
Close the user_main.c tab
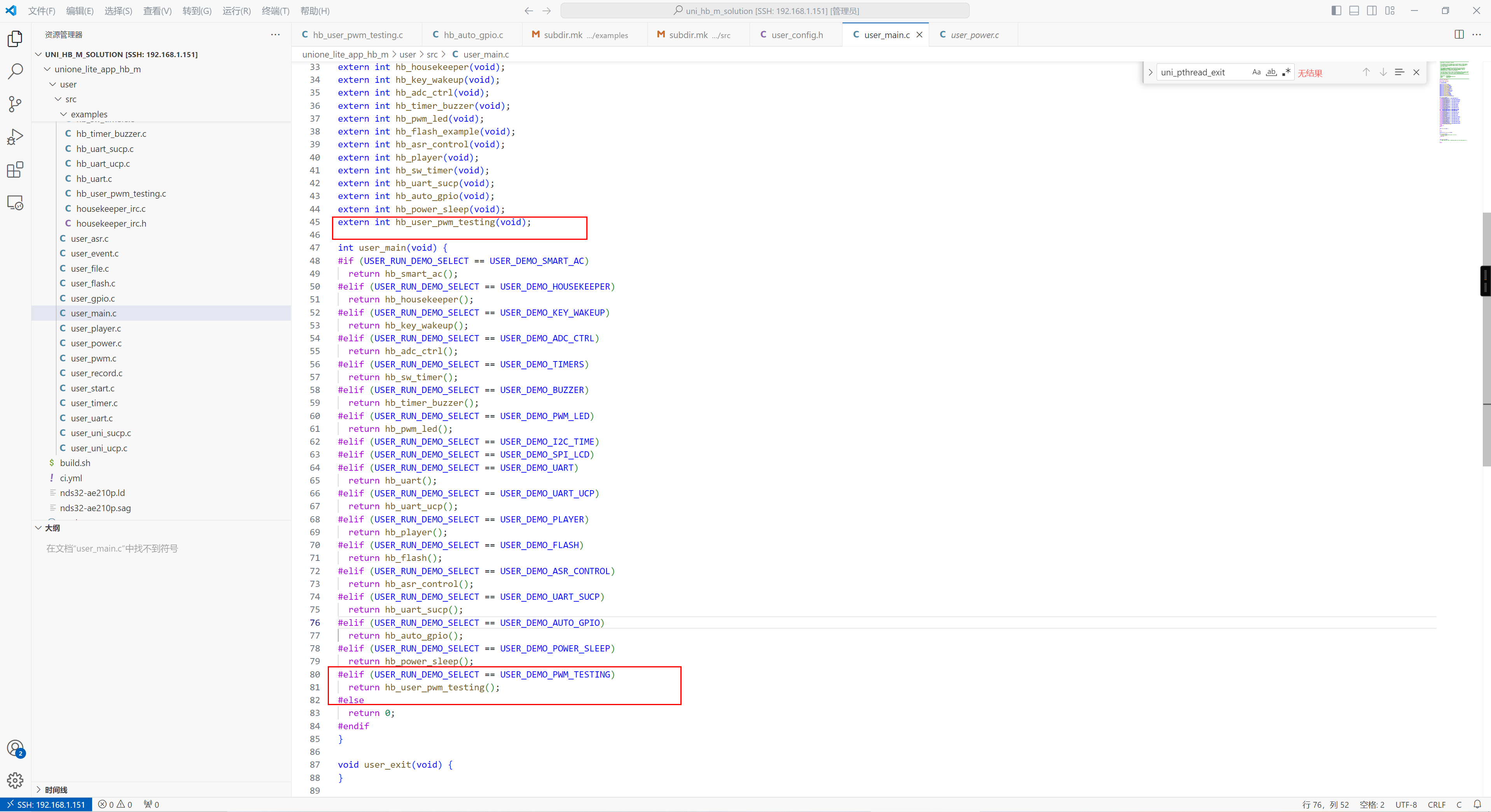click(919, 35)
